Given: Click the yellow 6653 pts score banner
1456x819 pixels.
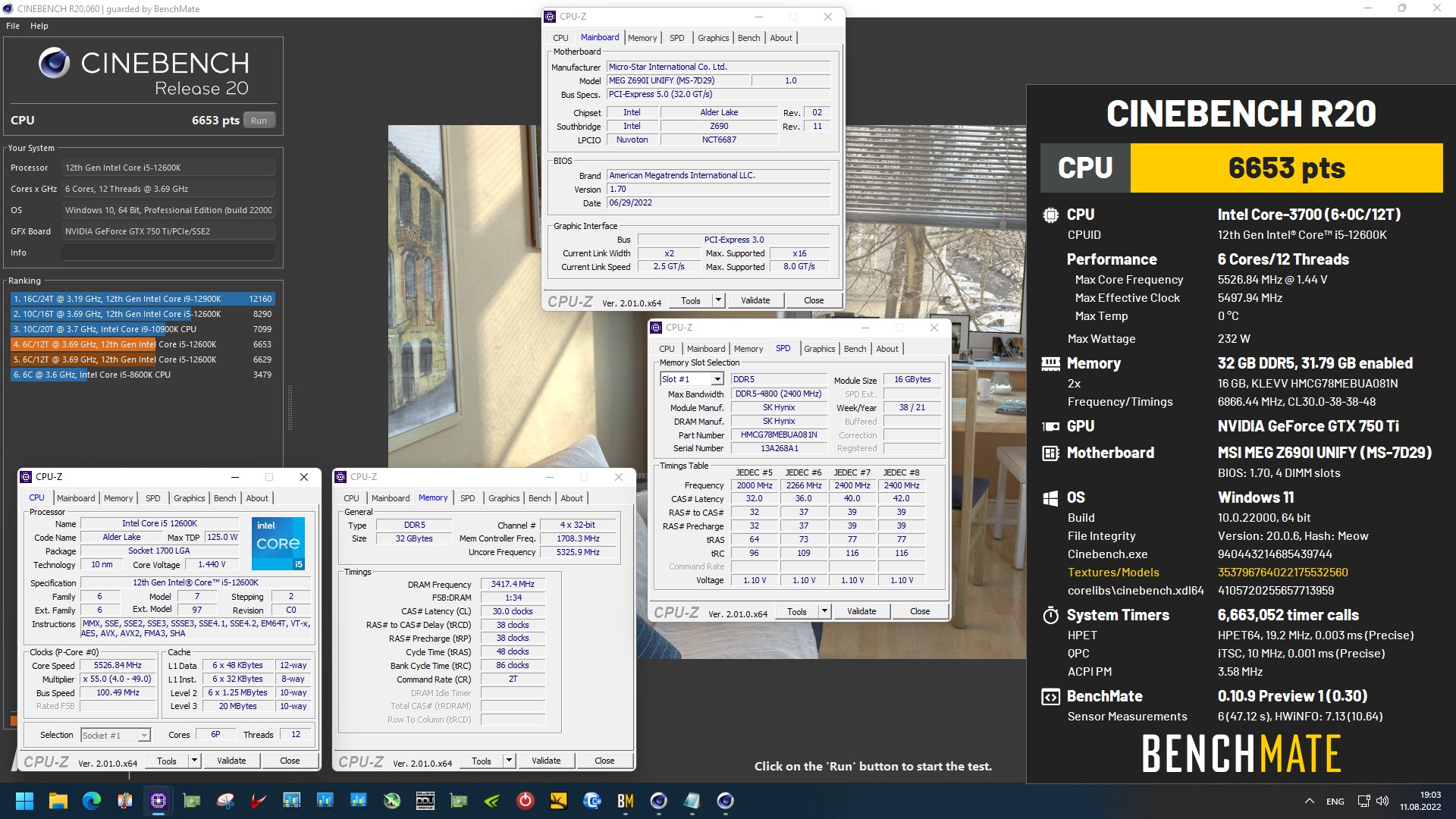Looking at the screenshot, I should coord(1286,168).
